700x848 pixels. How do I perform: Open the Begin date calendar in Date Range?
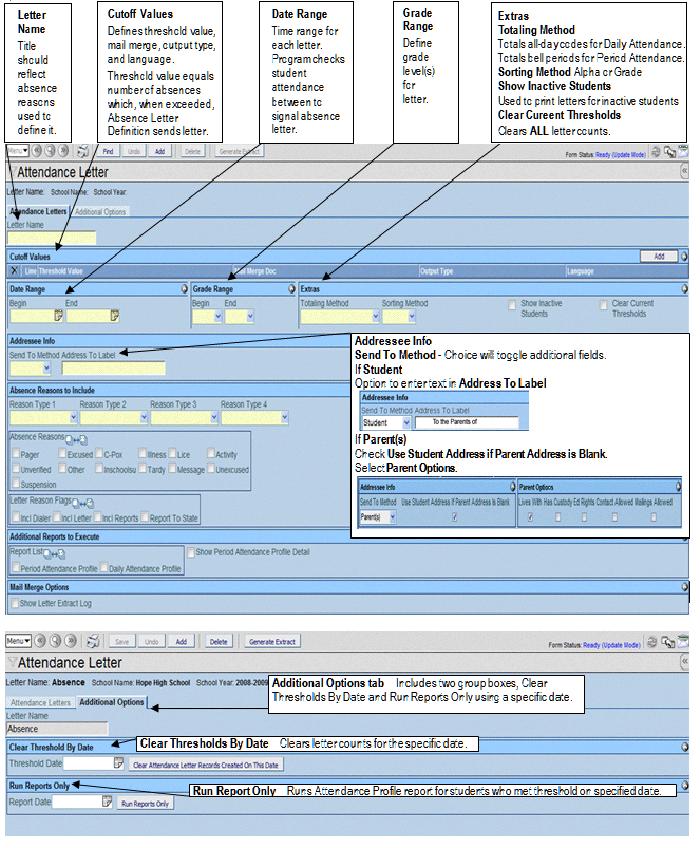(x=58, y=316)
